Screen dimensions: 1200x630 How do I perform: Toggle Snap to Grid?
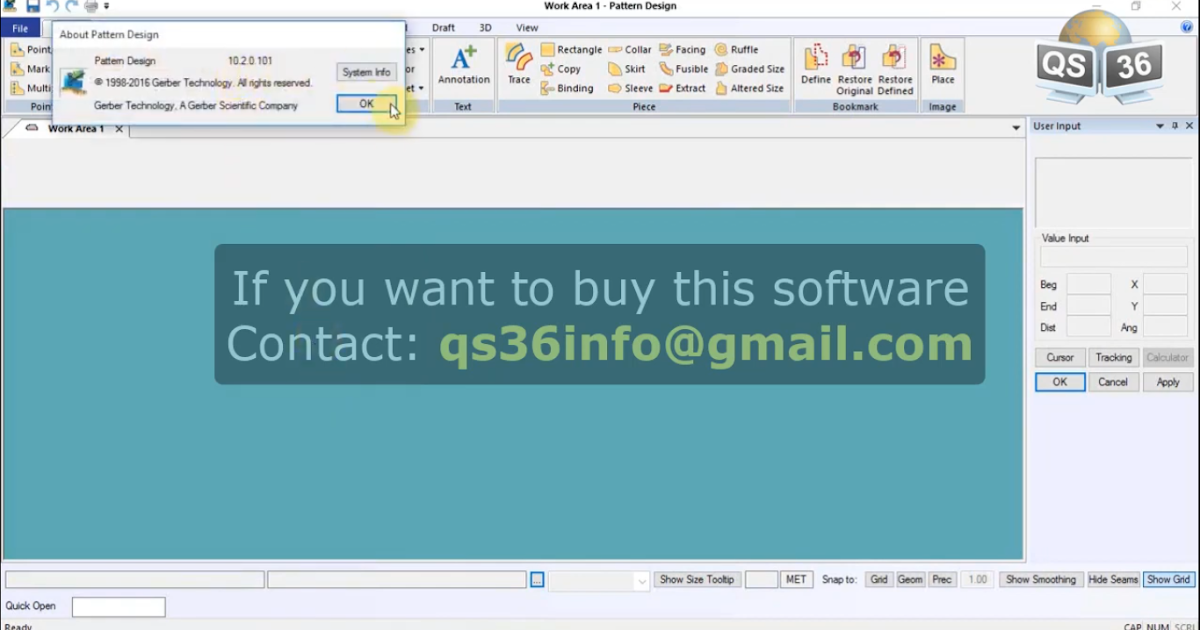tap(879, 580)
